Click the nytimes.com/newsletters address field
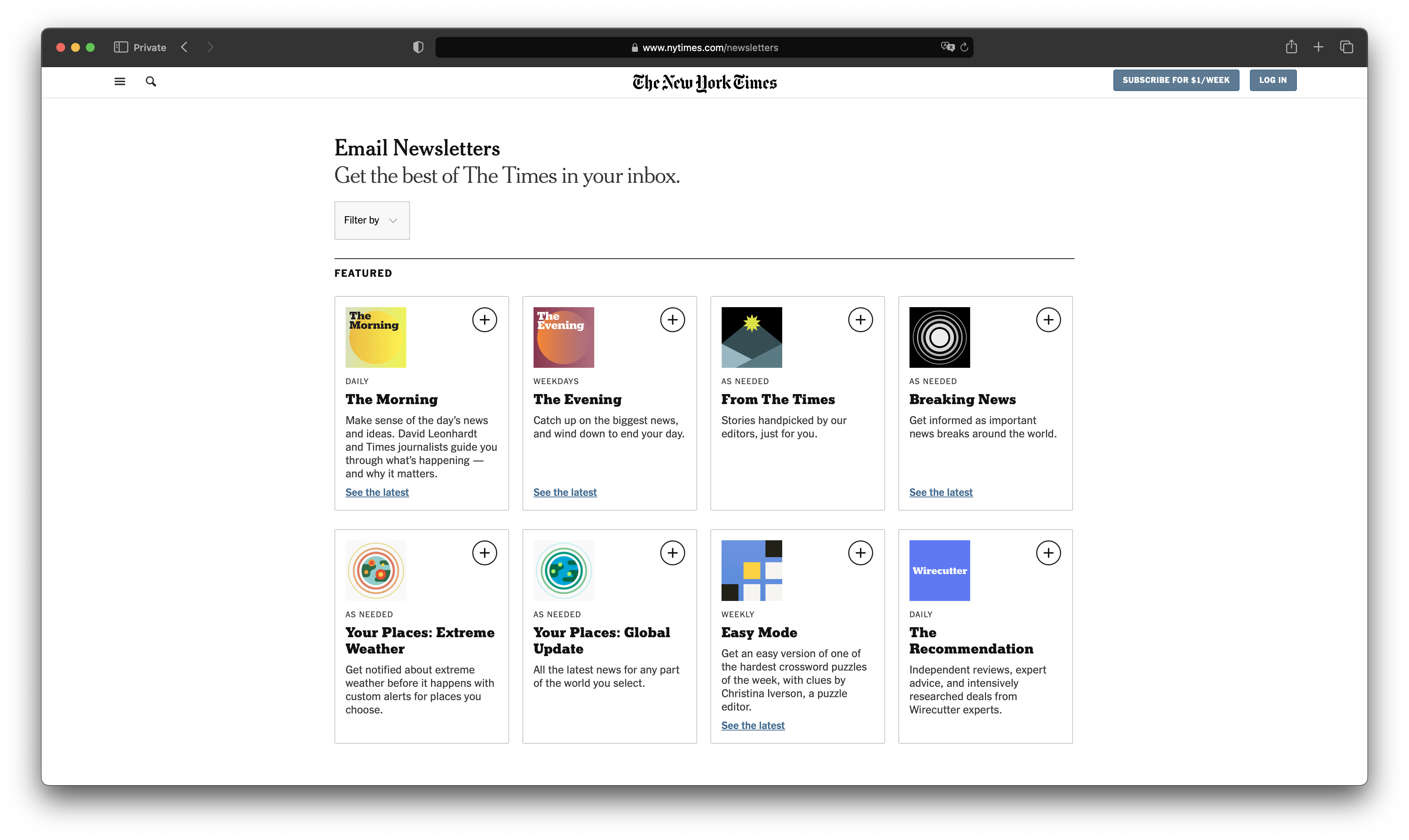This screenshot has width=1409, height=840. point(704,47)
